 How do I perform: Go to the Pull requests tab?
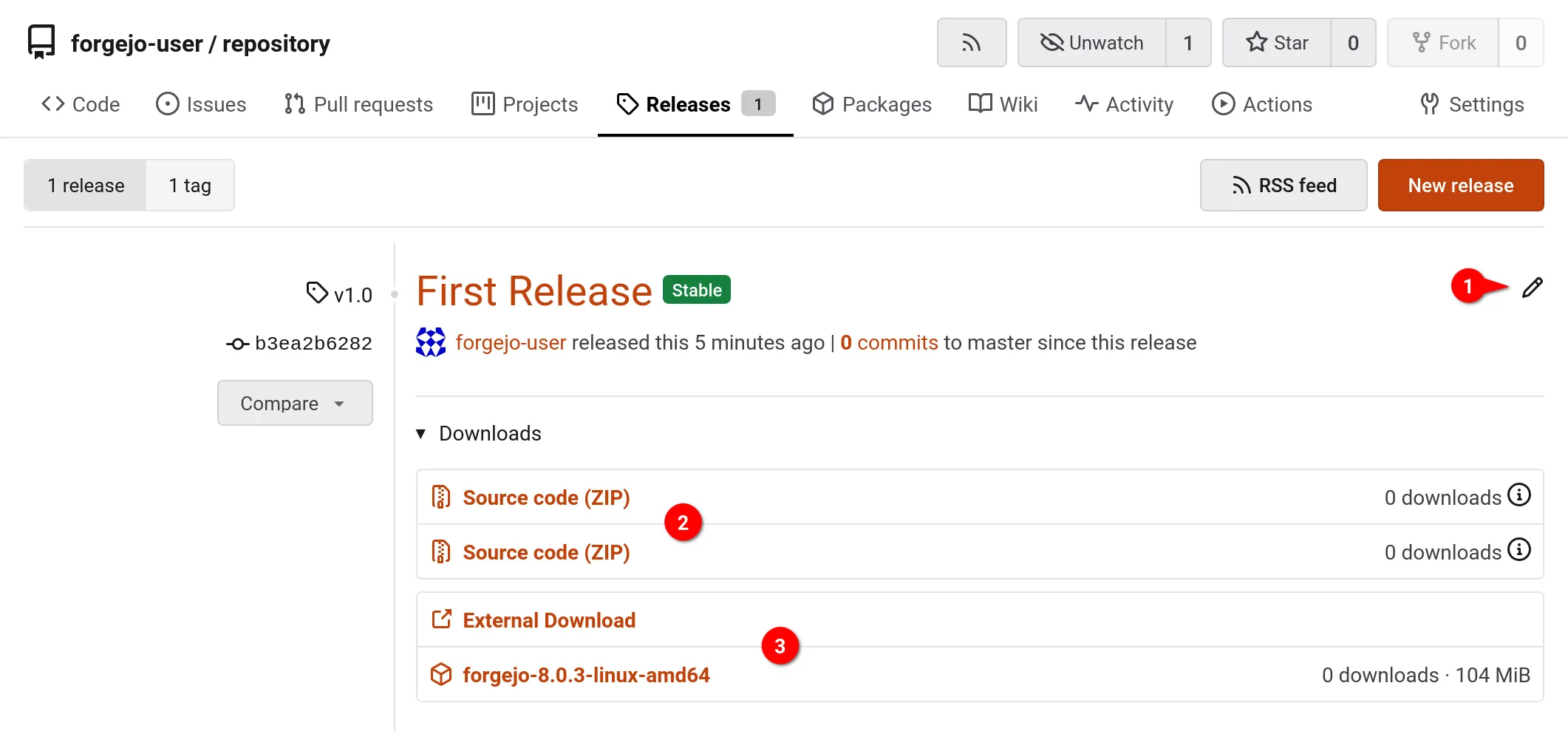pos(358,104)
